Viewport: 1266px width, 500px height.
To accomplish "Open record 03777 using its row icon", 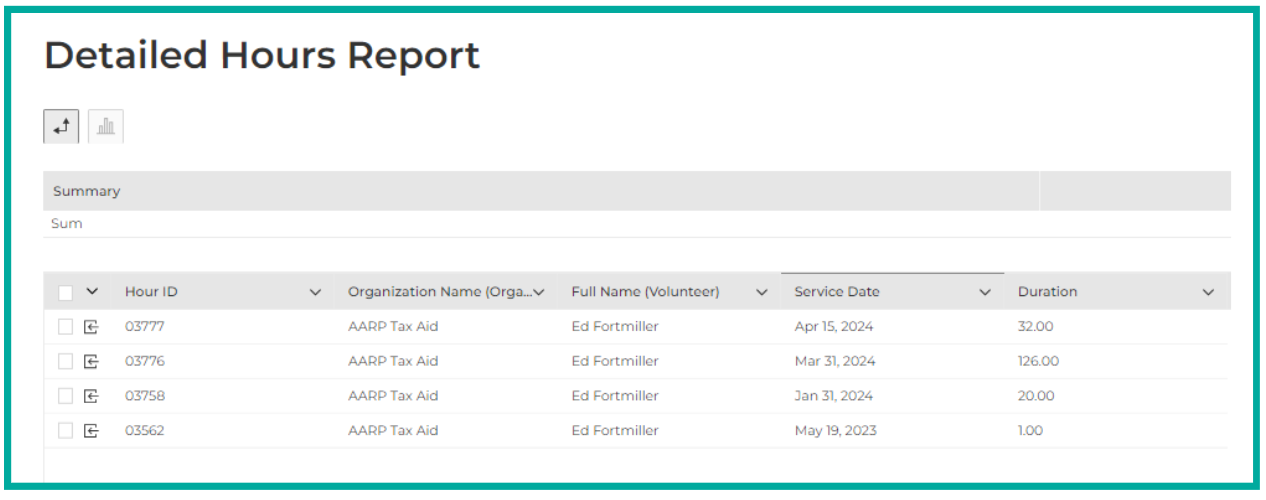I will coord(91,326).
